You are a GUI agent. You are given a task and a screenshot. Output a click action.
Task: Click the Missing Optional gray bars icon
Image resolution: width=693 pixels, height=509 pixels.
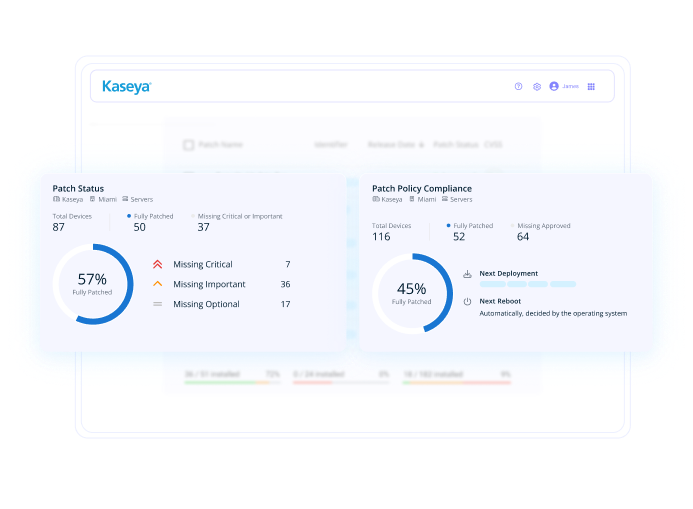157,304
